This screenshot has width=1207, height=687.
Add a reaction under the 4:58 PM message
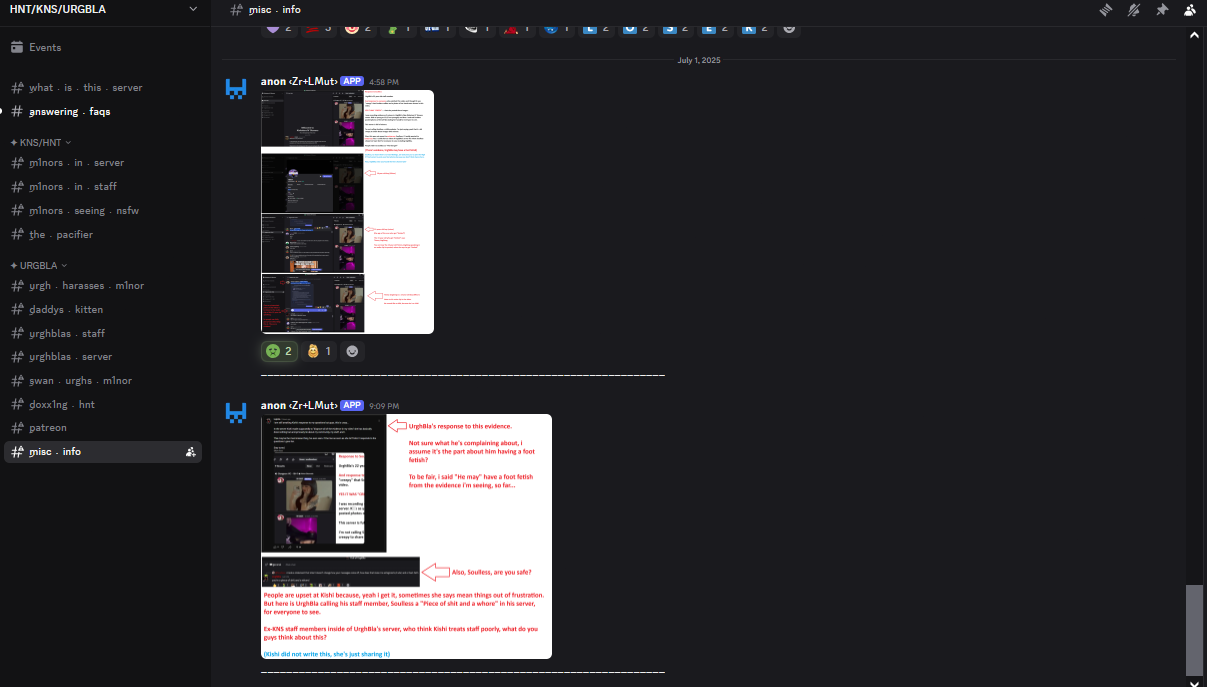[x=352, y=351]
